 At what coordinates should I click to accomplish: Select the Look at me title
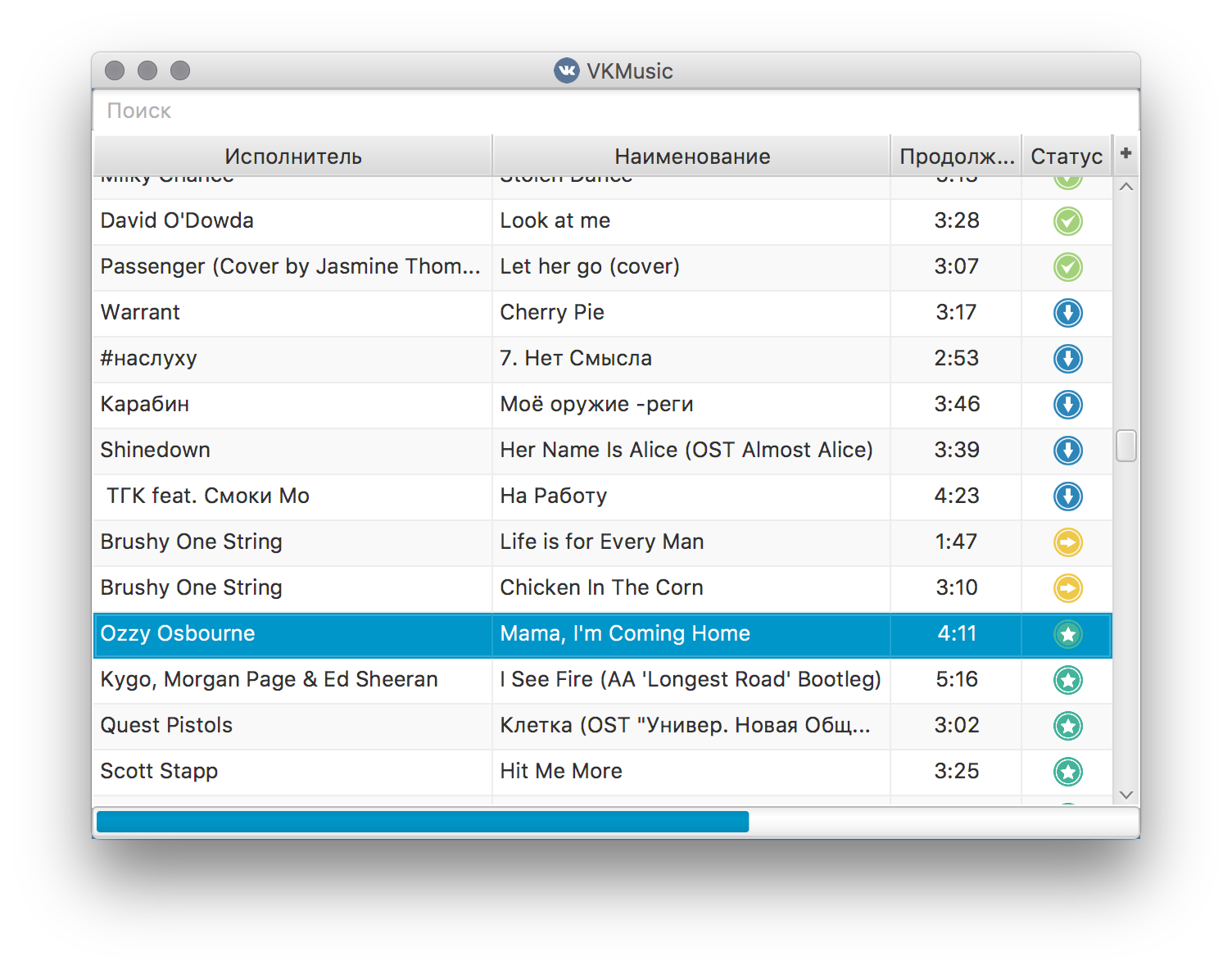coord(691,221)
